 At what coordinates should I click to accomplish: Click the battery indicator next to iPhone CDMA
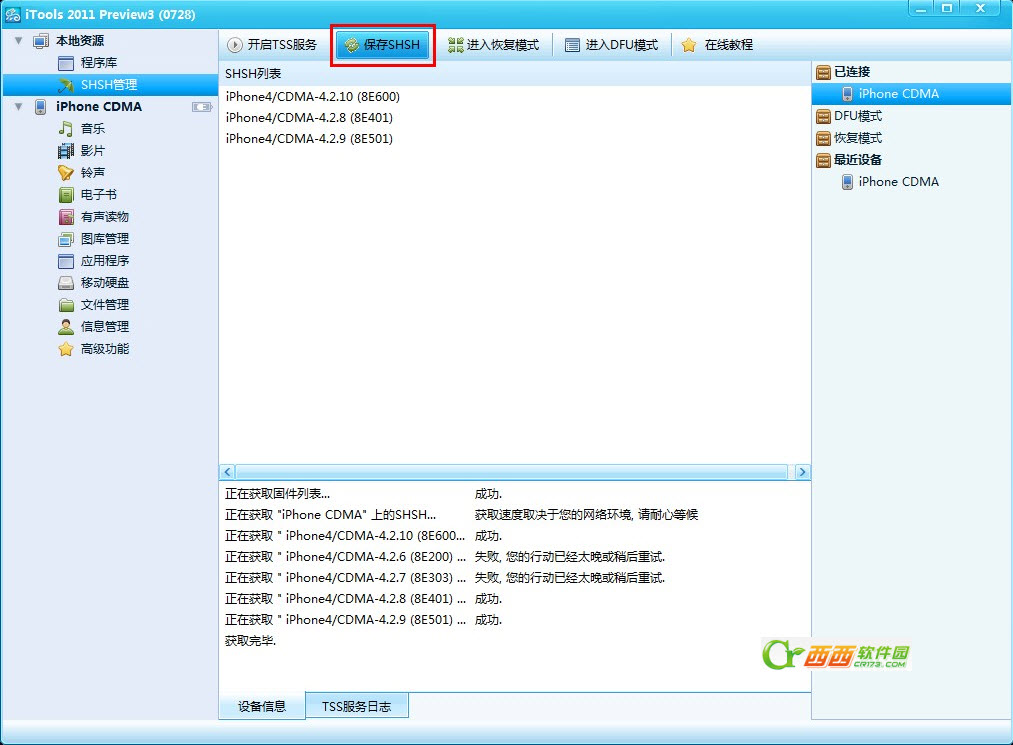point(202,107)
